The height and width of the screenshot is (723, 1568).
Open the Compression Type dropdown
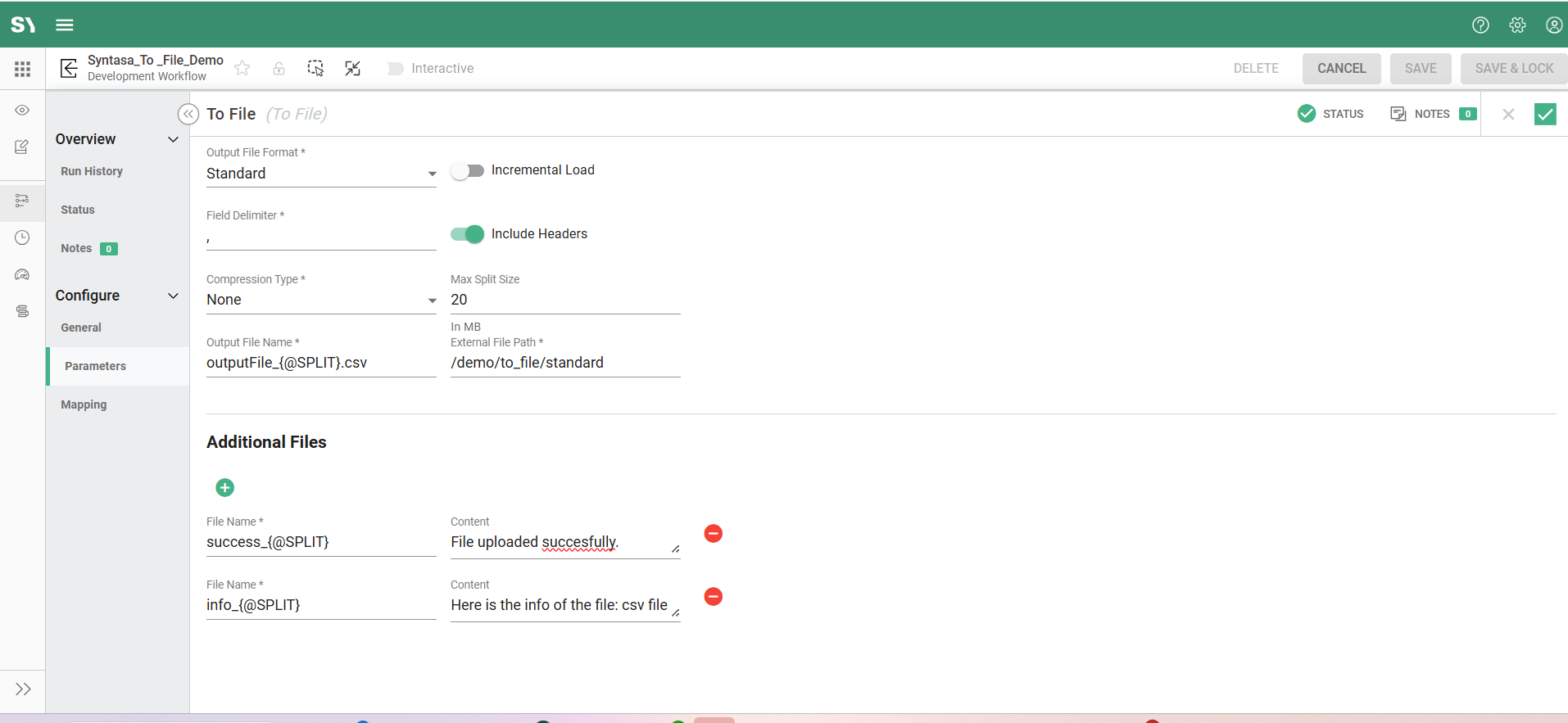pyautogui.click(x=321, y=300)
